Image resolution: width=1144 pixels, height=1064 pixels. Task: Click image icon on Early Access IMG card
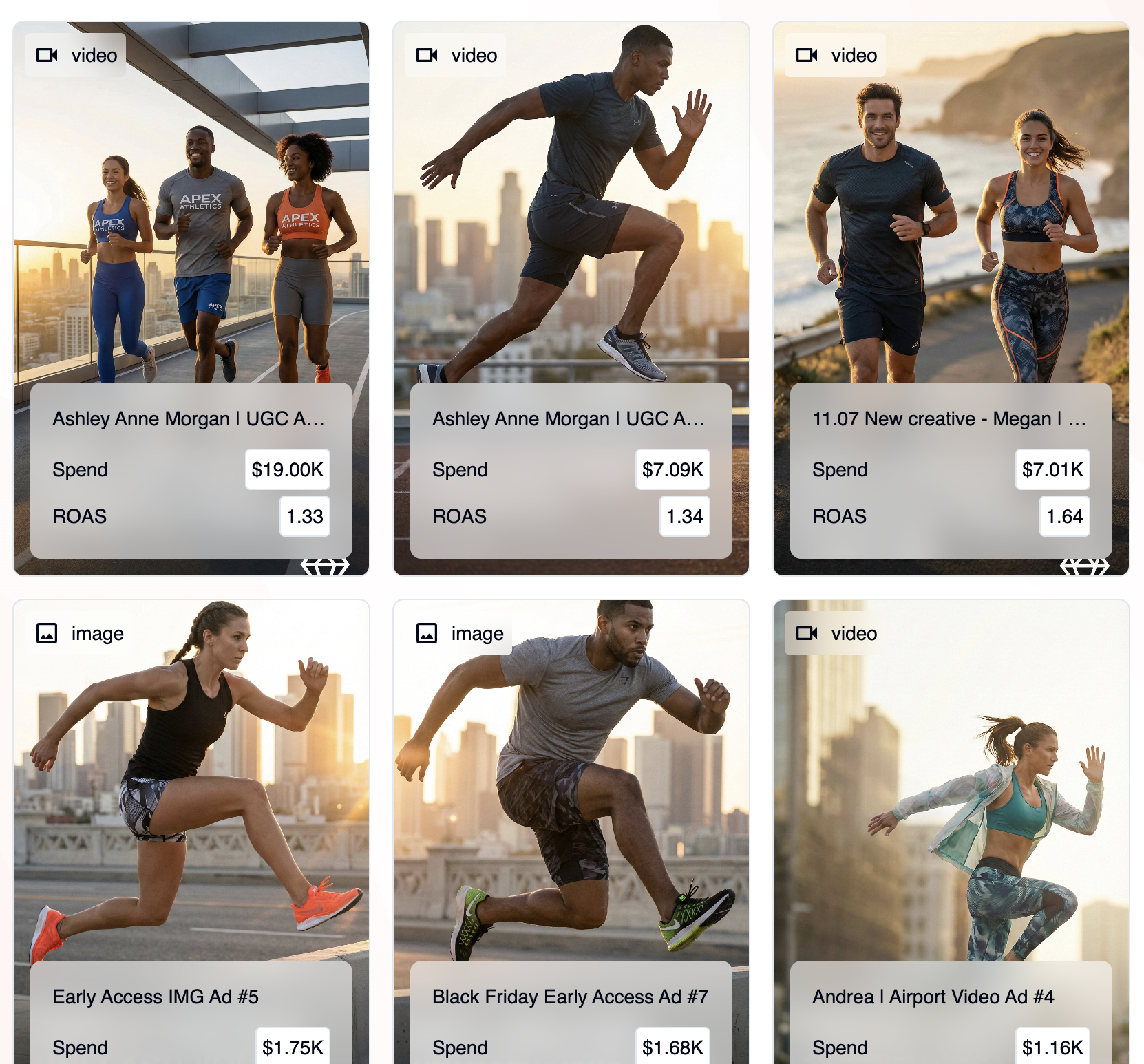click(x=47, y=633)
